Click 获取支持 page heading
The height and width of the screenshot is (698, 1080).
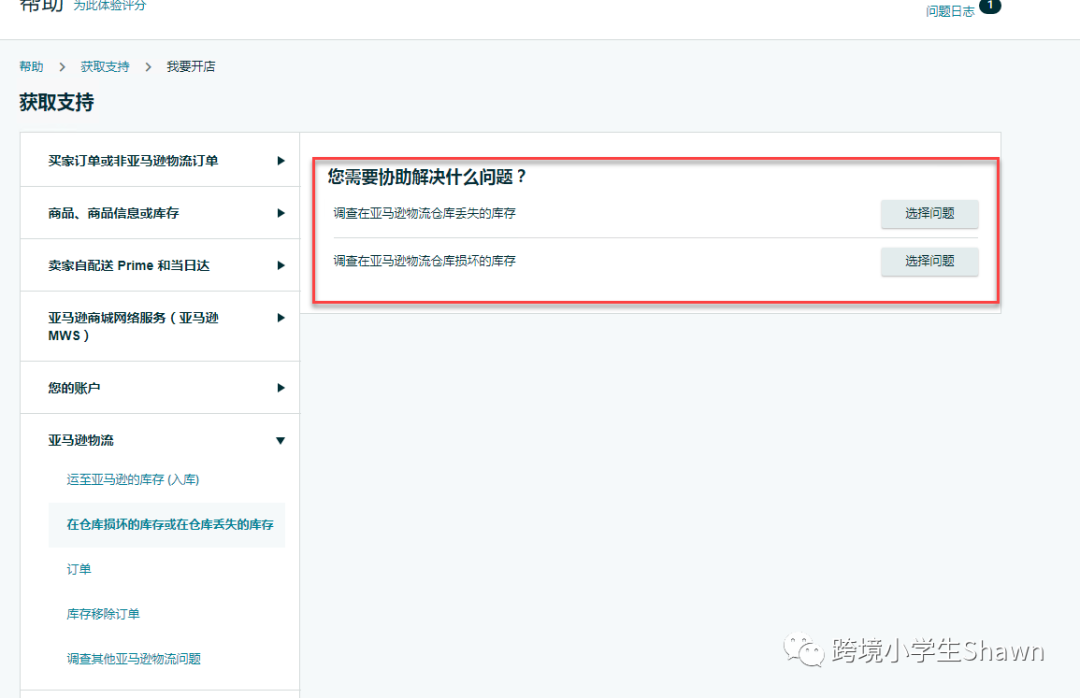(56, 103)
